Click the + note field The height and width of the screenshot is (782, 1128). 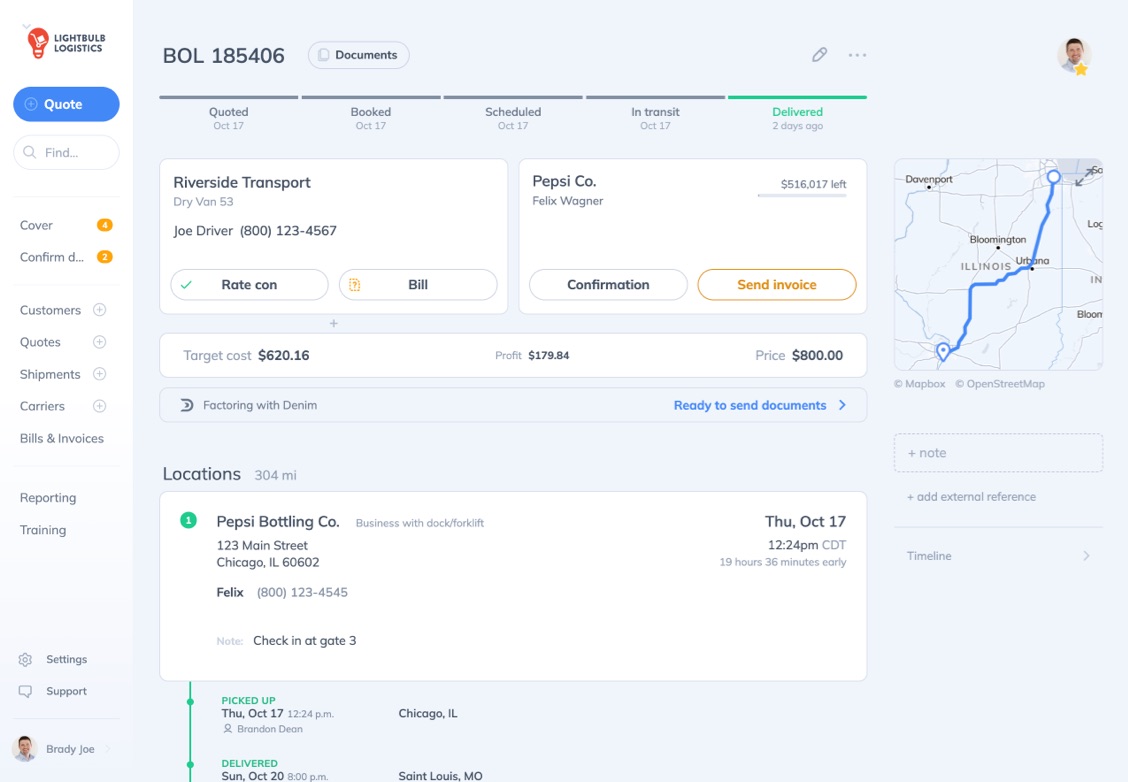point(998,453)
